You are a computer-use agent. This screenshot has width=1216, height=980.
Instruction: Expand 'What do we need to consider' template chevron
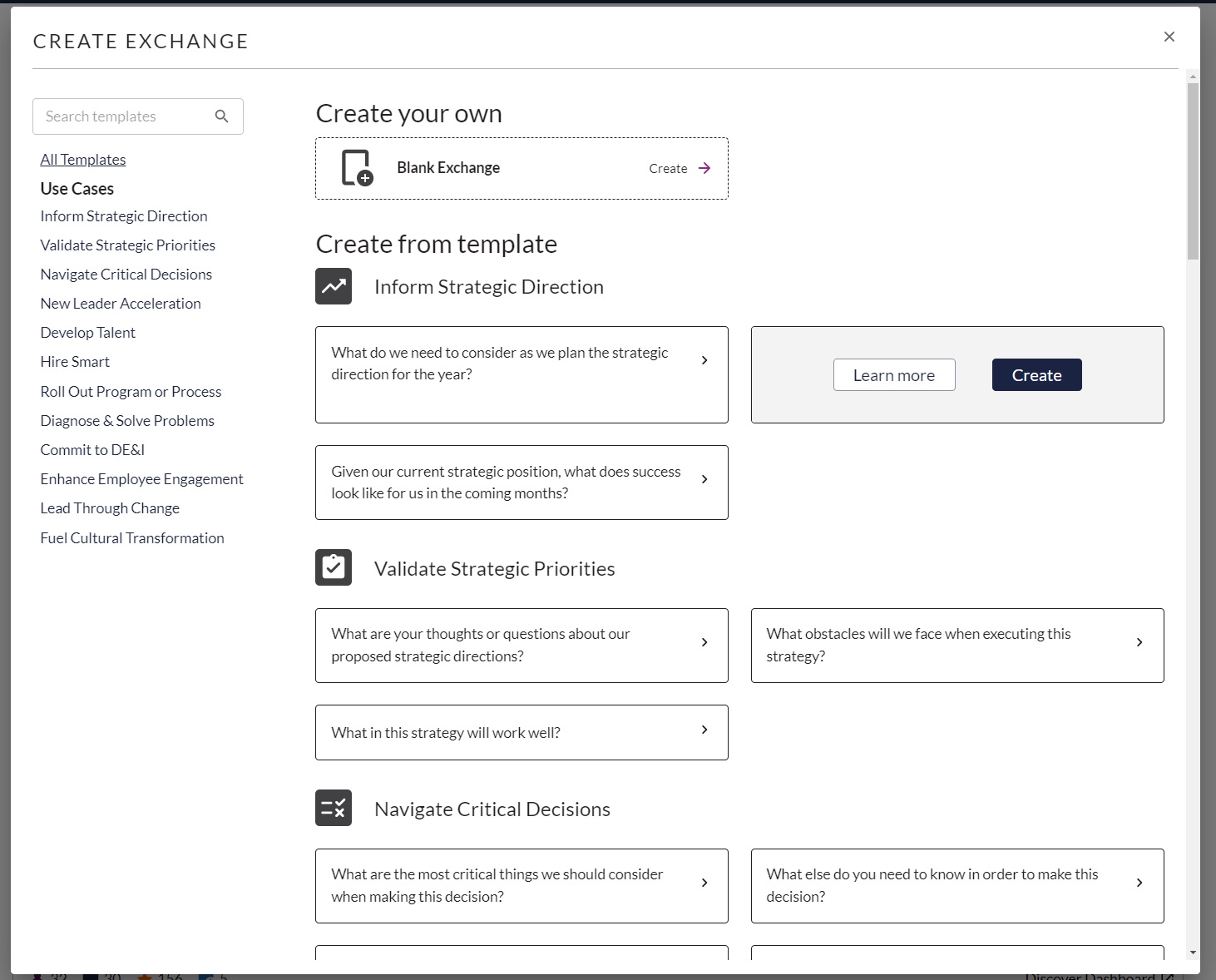coord(704,360)
